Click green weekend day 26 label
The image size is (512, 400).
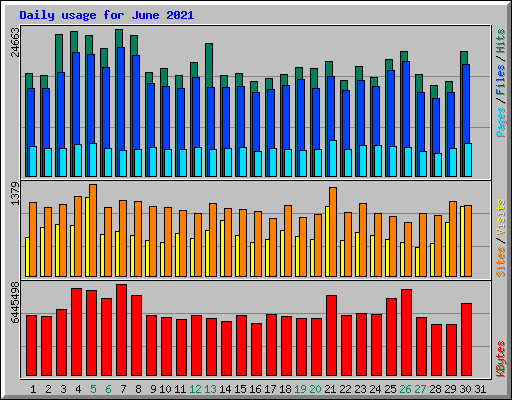point(405,389)
